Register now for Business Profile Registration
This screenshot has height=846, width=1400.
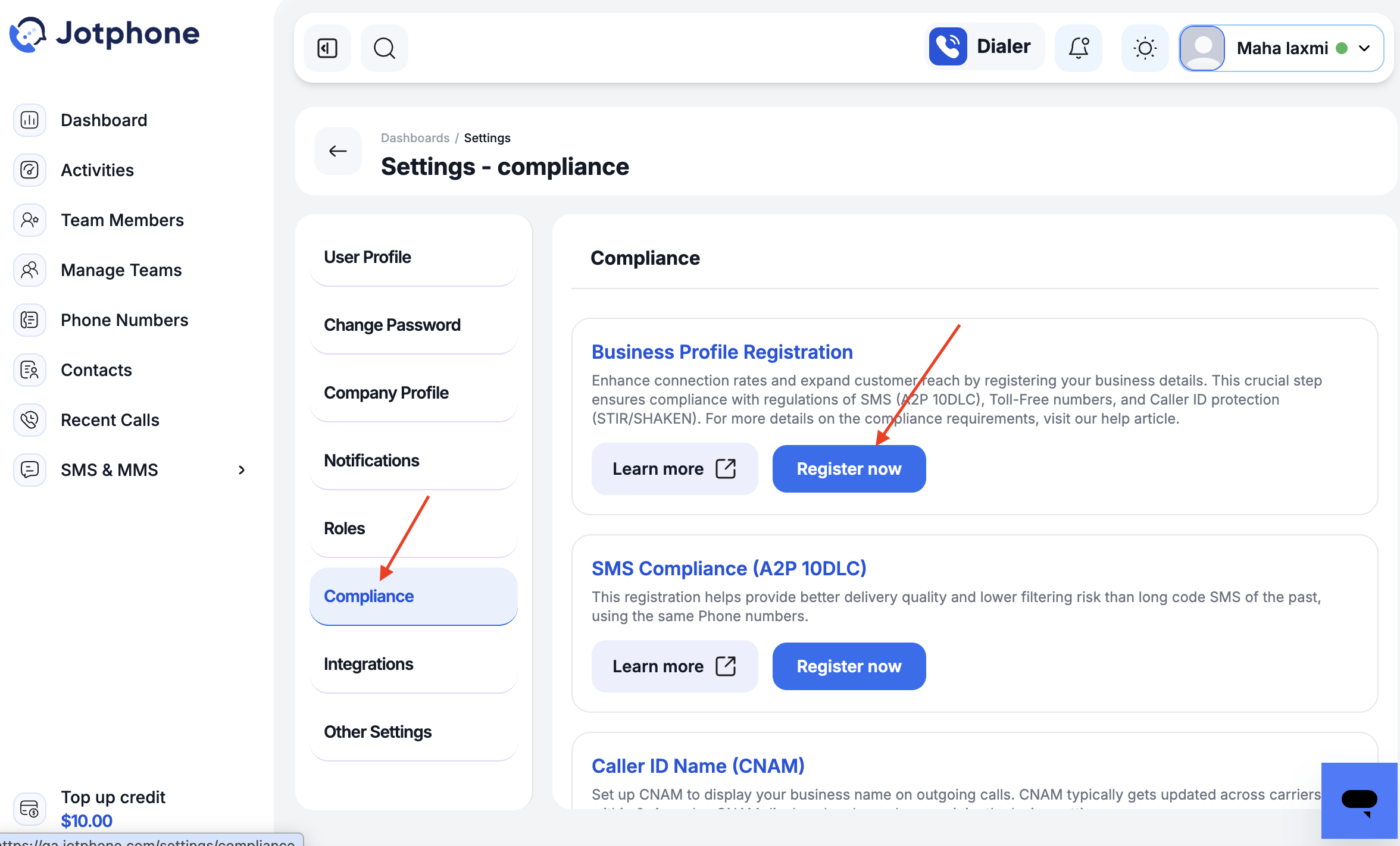[x=849, y=469]
